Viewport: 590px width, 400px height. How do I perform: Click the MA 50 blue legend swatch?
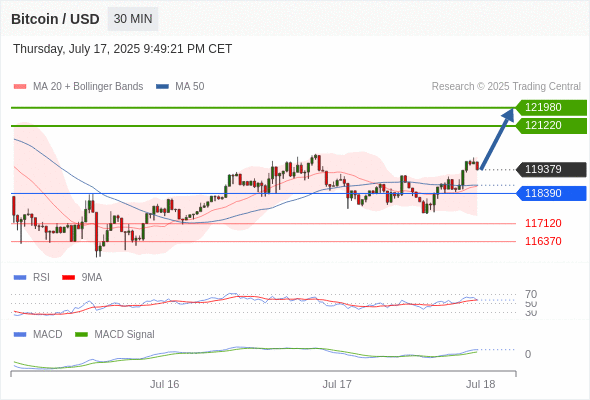point(162,87)
